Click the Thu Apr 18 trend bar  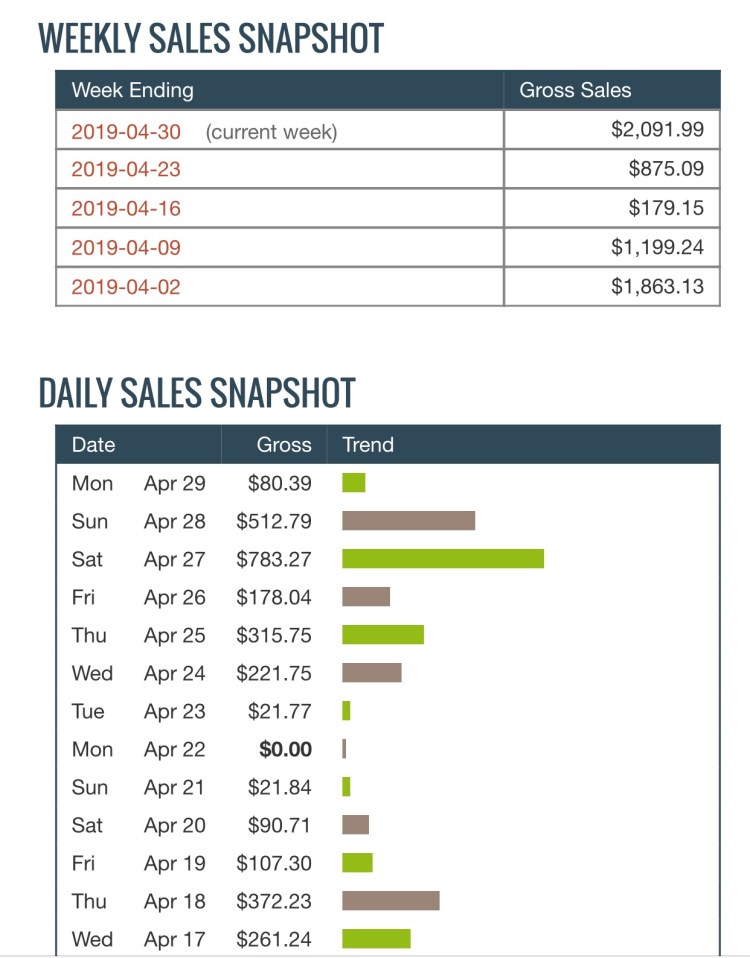point(390,901)
